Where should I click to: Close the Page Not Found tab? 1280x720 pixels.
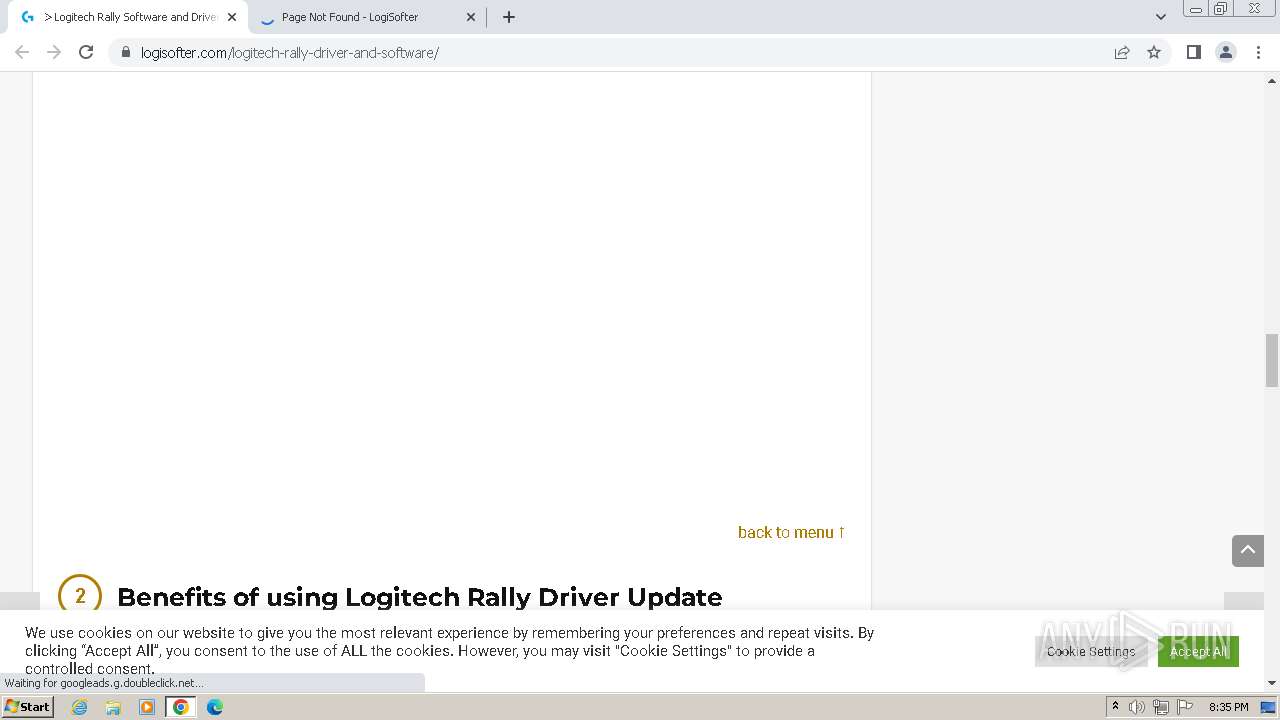point(471,17)
